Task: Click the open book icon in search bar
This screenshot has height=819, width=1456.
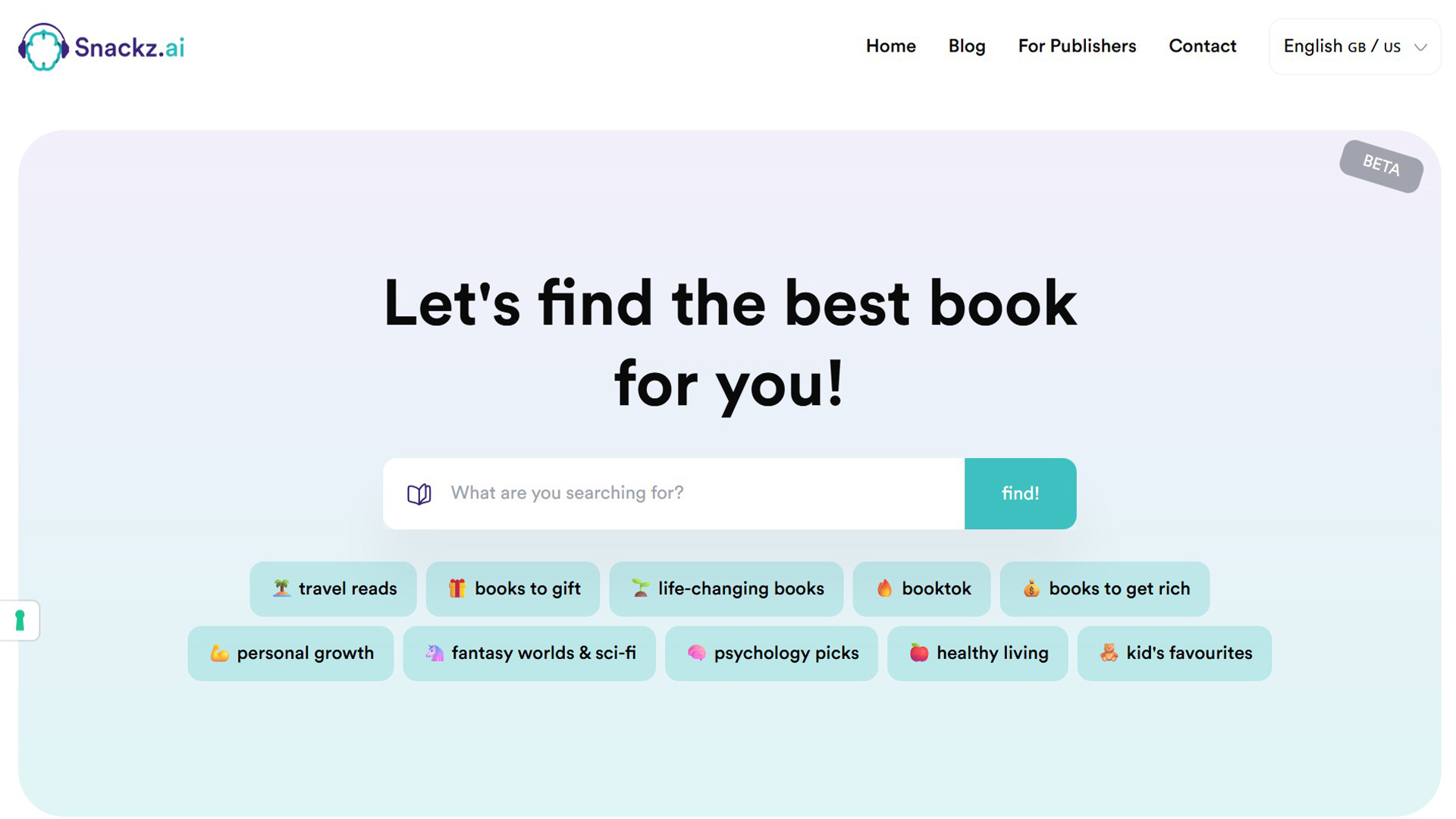Action: click(419, 494)
